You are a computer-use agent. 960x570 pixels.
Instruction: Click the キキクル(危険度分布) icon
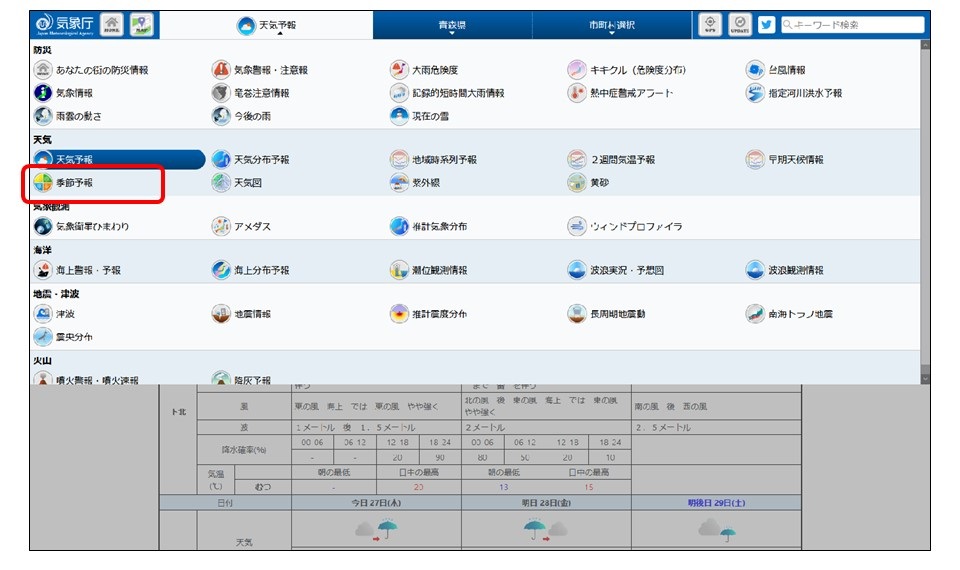click(577, 70)
